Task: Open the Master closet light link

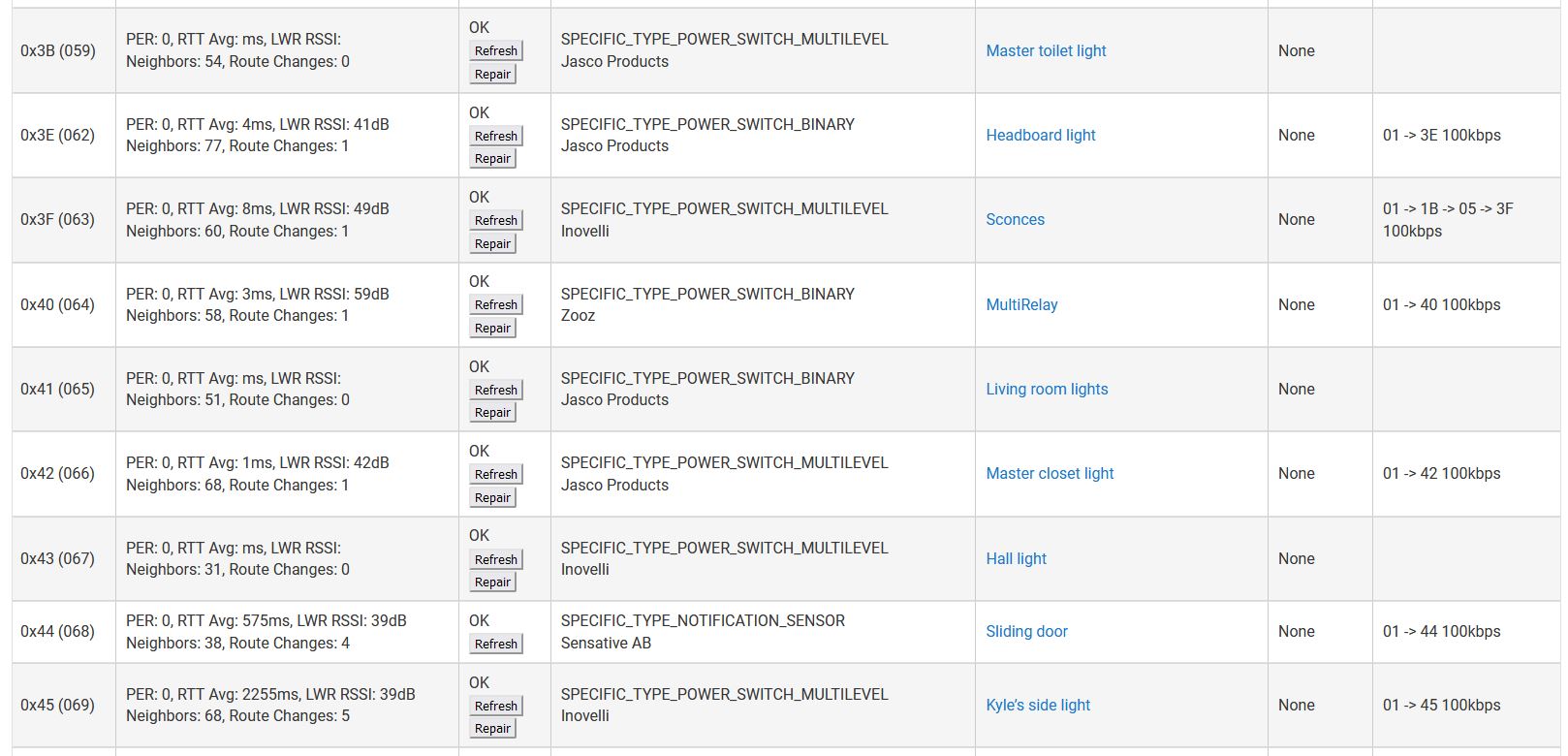Action: (1050, 473)
